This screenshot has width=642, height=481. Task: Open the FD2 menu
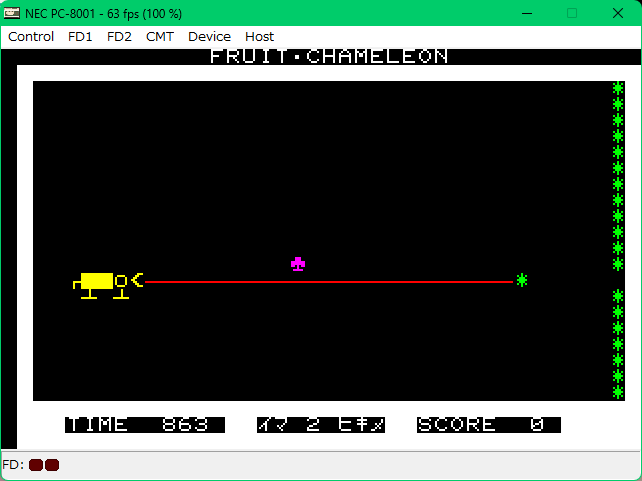(119, 37)
